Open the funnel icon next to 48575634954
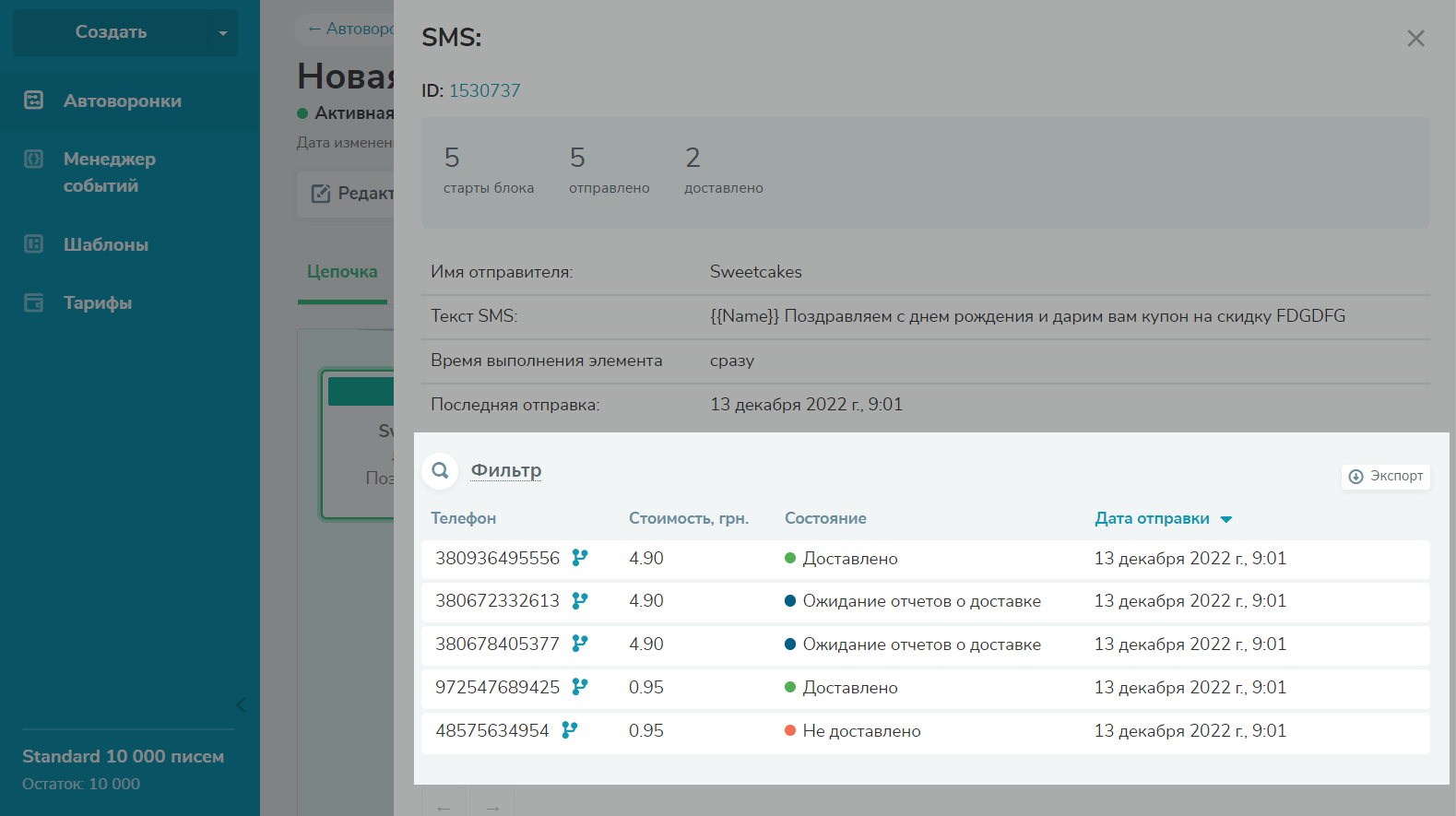 pos(570,730)
